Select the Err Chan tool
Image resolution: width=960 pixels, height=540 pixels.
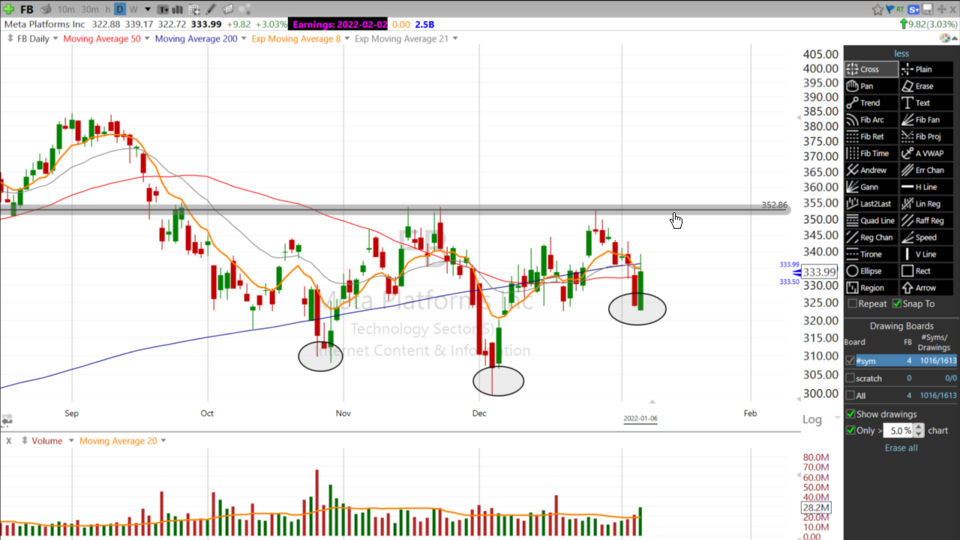pos(927,170)
